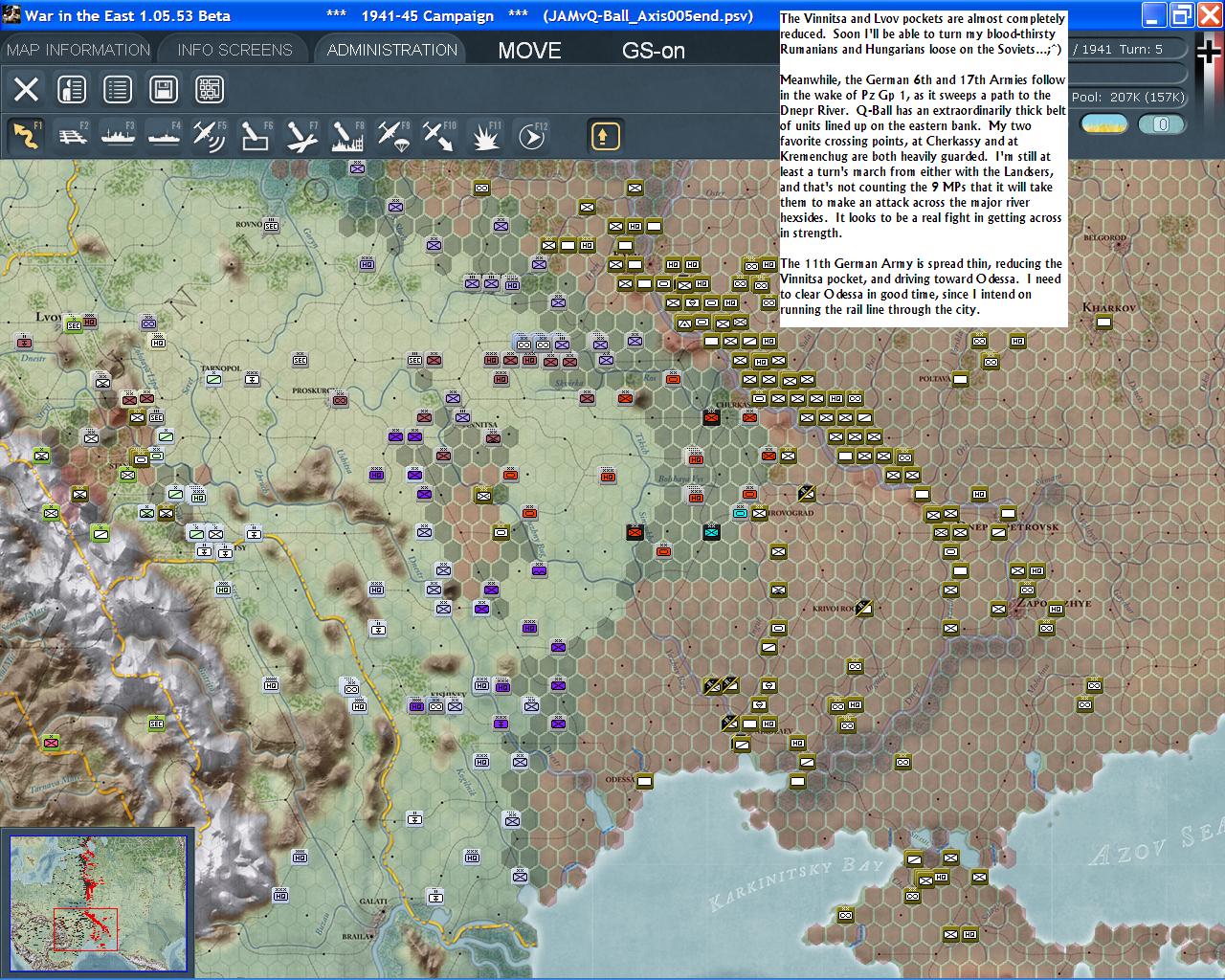Select the Soviet unit counter at Kharkov
1225x980 pixels.
coord(1103,323)
